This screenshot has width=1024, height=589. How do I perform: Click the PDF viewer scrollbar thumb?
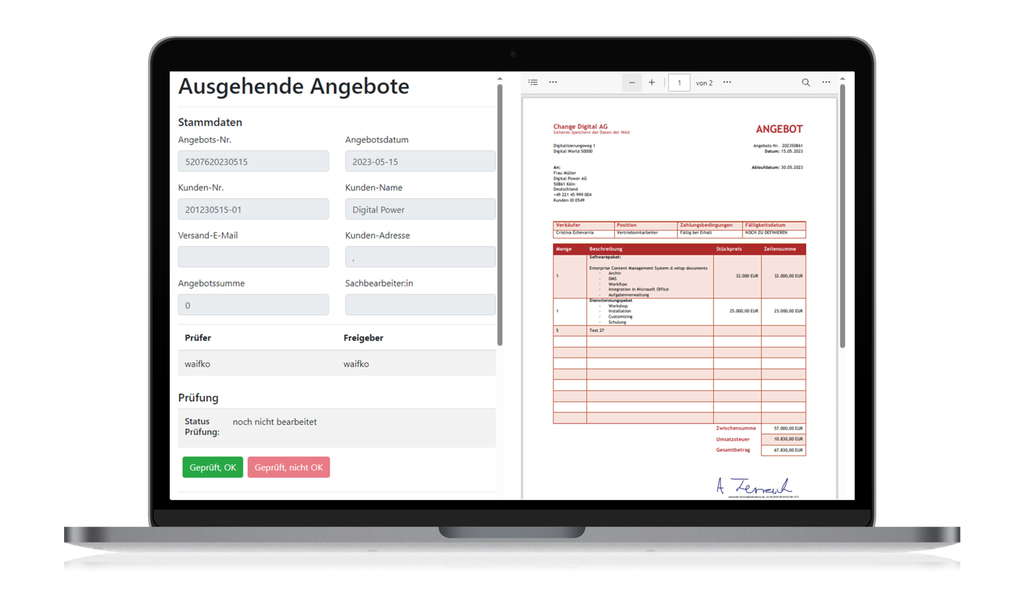coord(842,217)
